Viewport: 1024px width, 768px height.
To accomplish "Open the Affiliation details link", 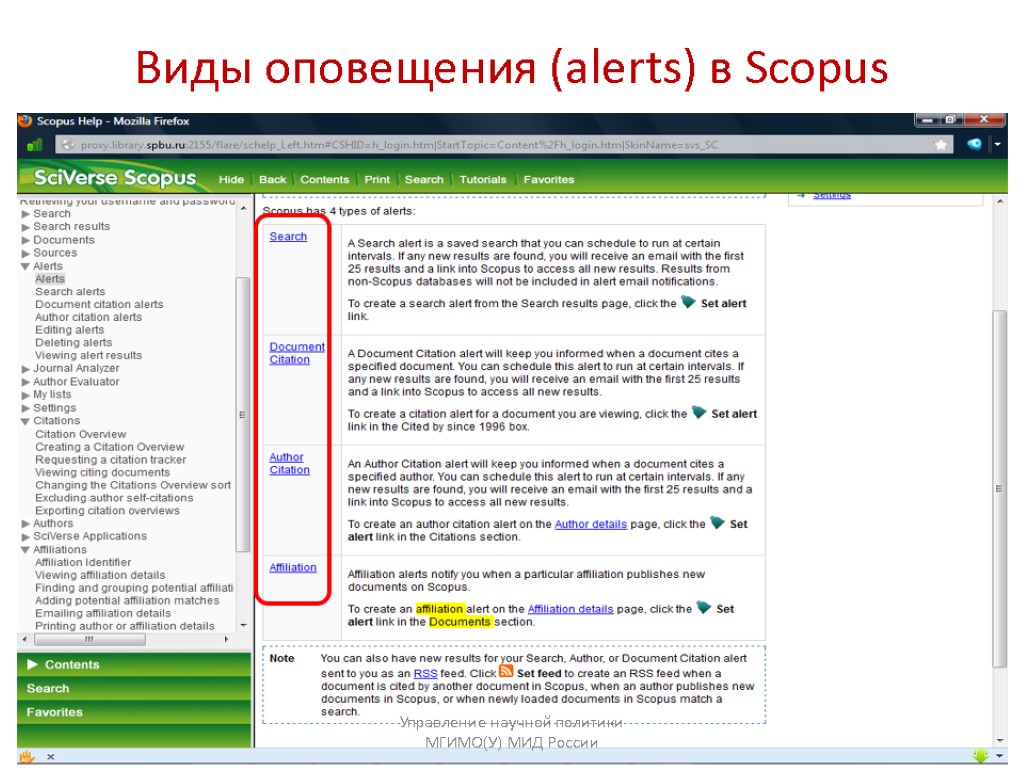I will [570, 609].
